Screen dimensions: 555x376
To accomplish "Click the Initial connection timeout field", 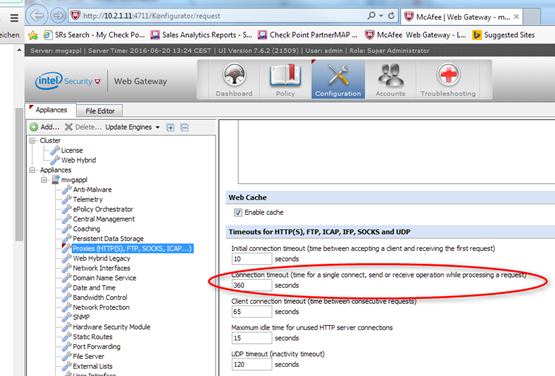I will [x=252, y=259].
